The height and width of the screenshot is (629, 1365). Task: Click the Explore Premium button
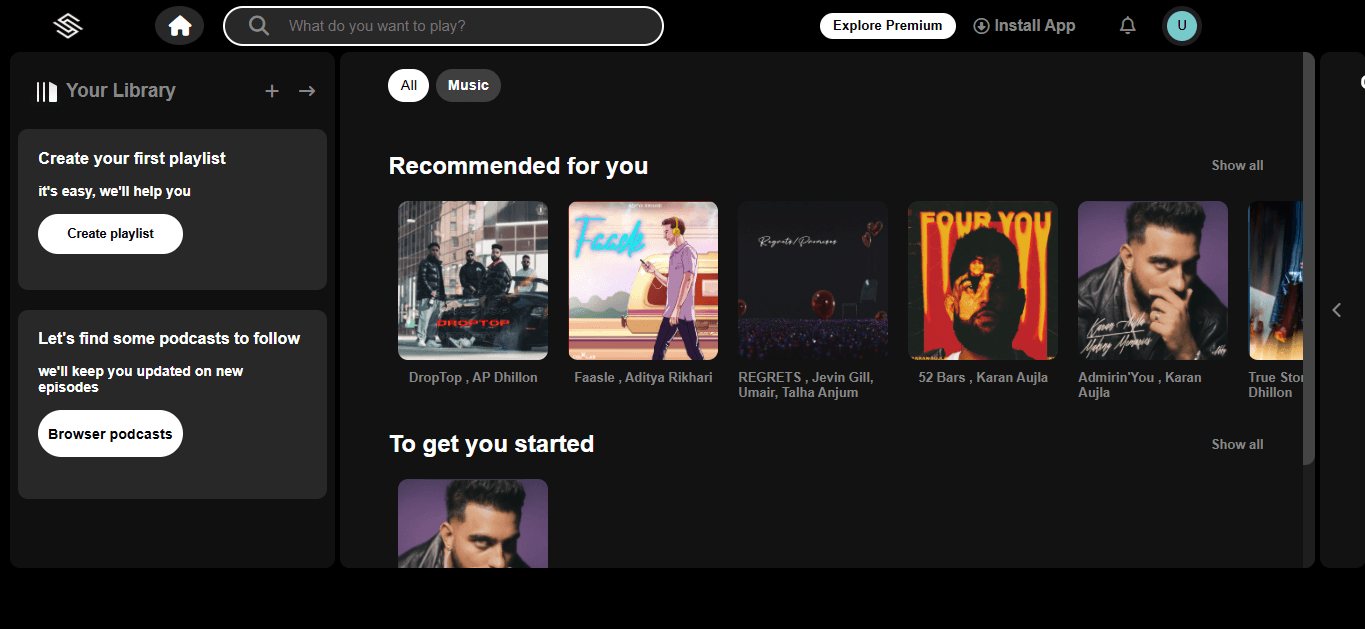(x=887, y=25)
